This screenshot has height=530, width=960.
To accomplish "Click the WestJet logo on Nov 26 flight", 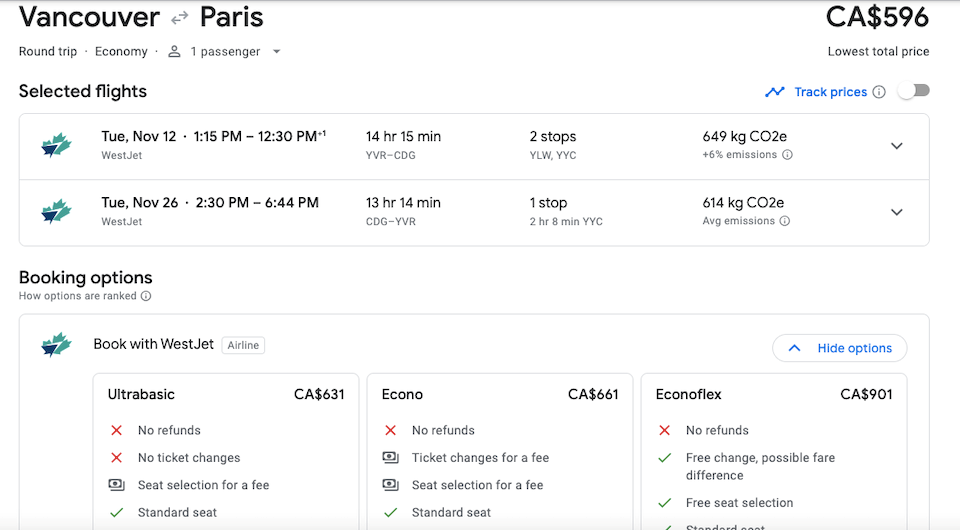I will click(56, 212).
